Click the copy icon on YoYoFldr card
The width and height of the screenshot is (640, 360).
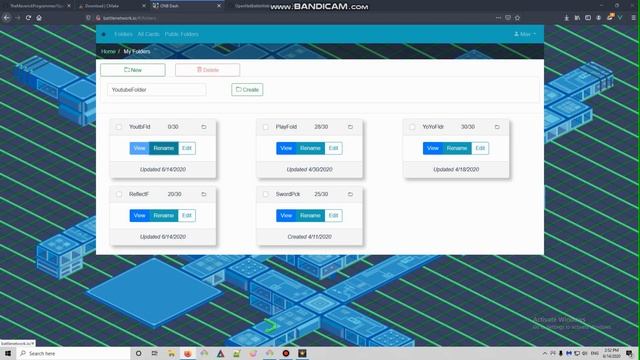coord(497,127)
